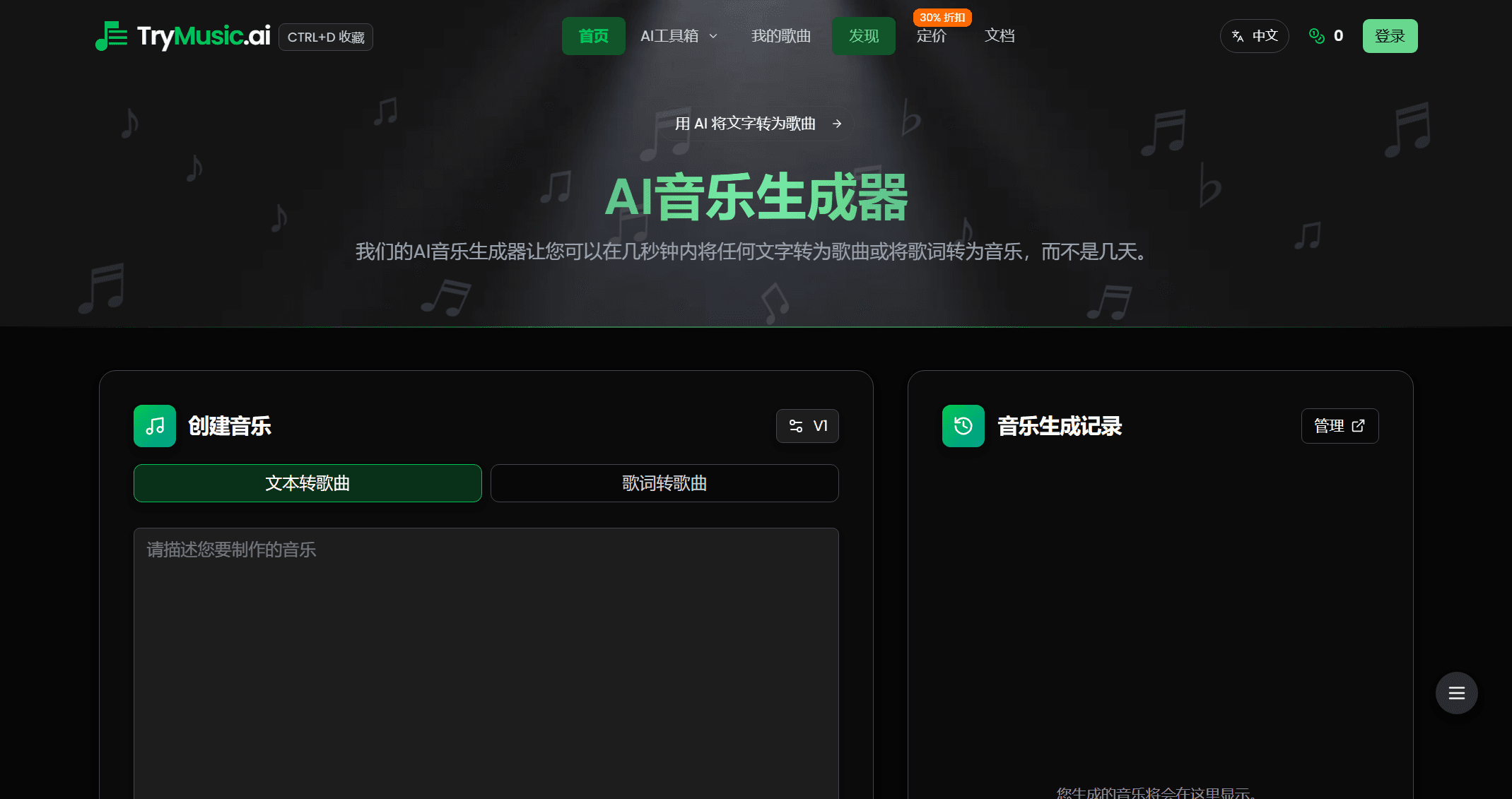Click the floating hamburger menu icon bottom right

coord(1457,693)
